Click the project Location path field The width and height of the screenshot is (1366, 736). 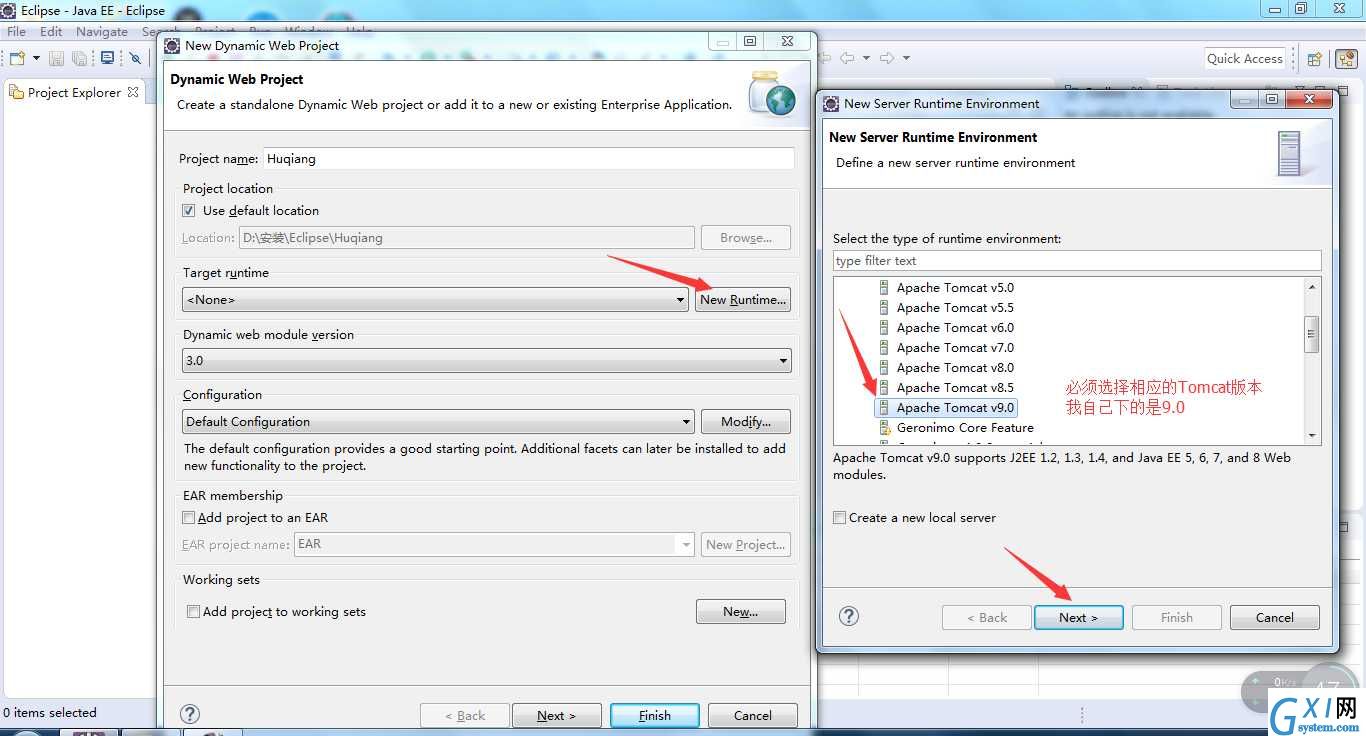coord(467,238)
